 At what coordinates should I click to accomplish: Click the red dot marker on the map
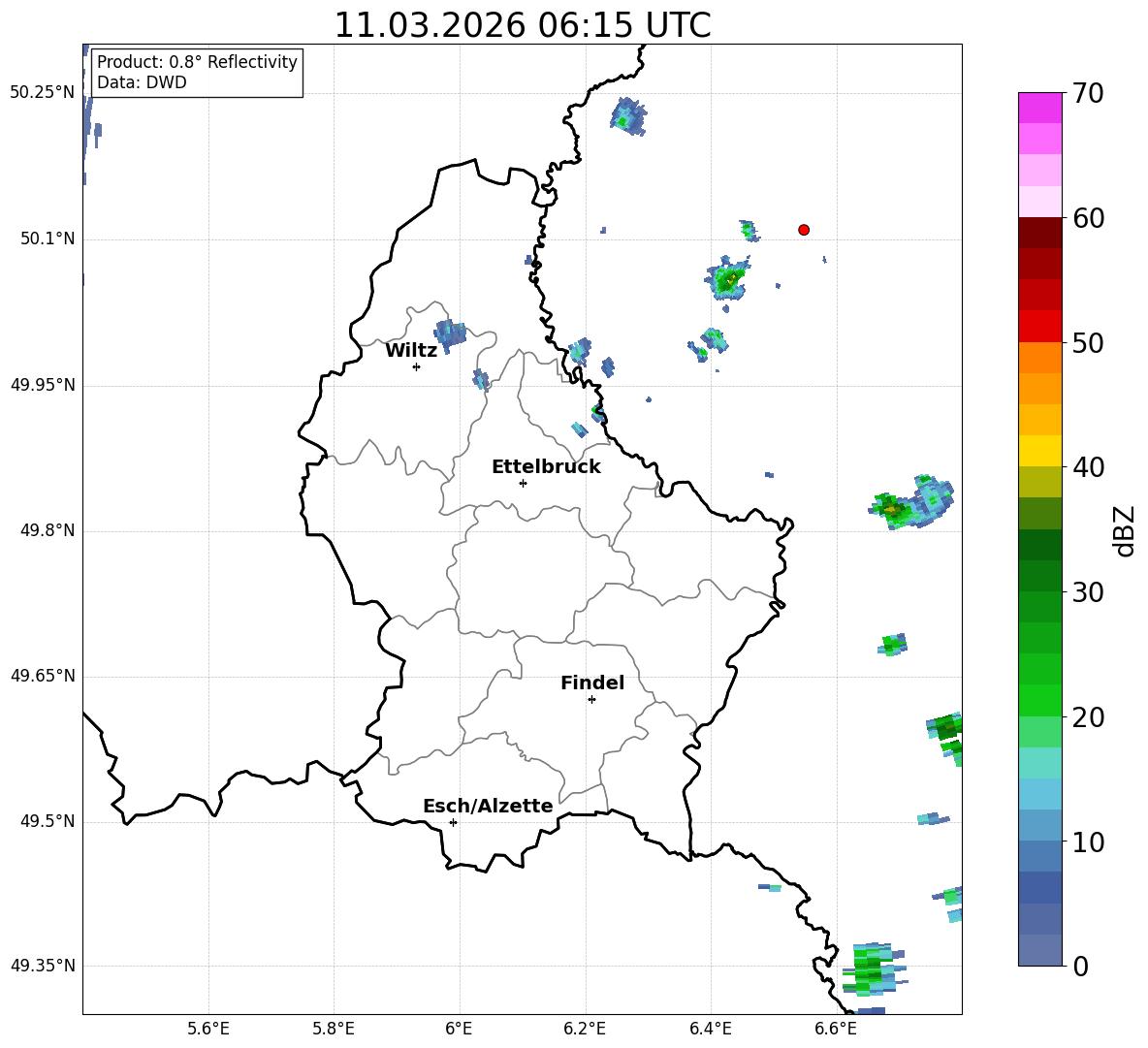(x=804, y=230)
